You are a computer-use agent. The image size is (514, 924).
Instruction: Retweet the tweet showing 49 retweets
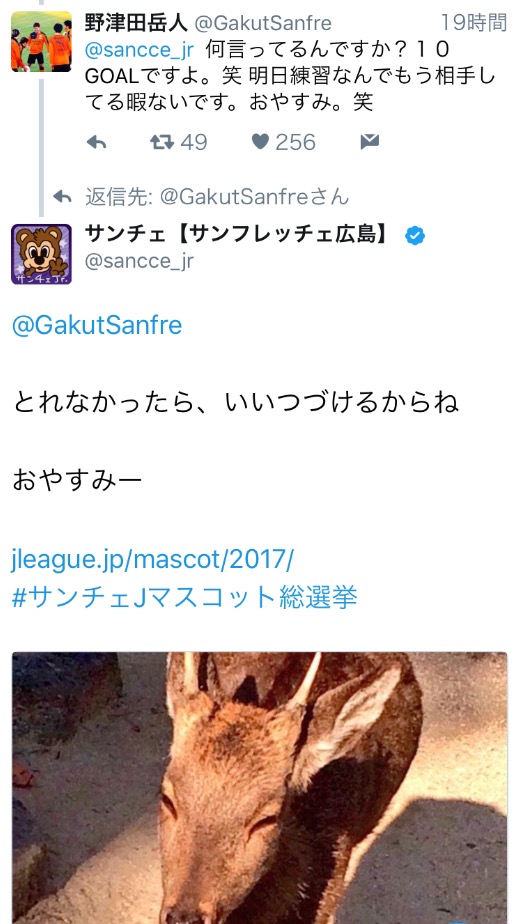(162, 142)
